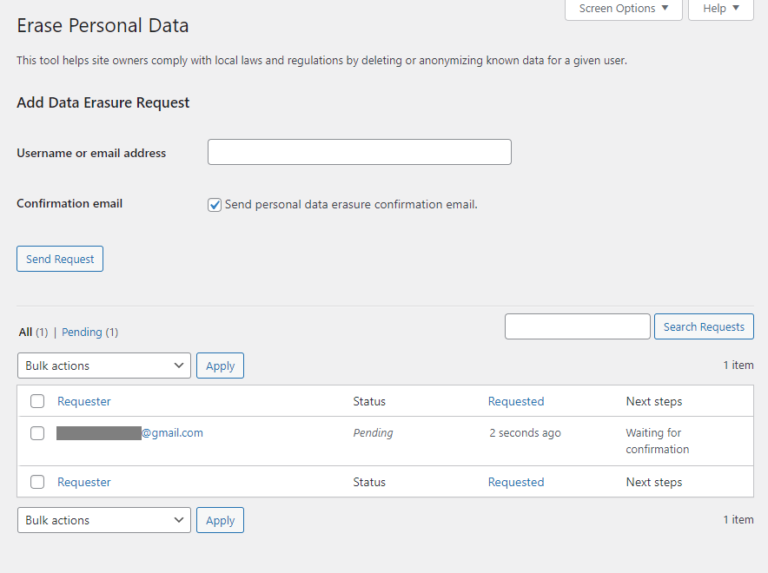Image resolution: width=768 pixels, height=573 pixels.
Task: Open the top Bulk actions dropdown
Action: 104,366
